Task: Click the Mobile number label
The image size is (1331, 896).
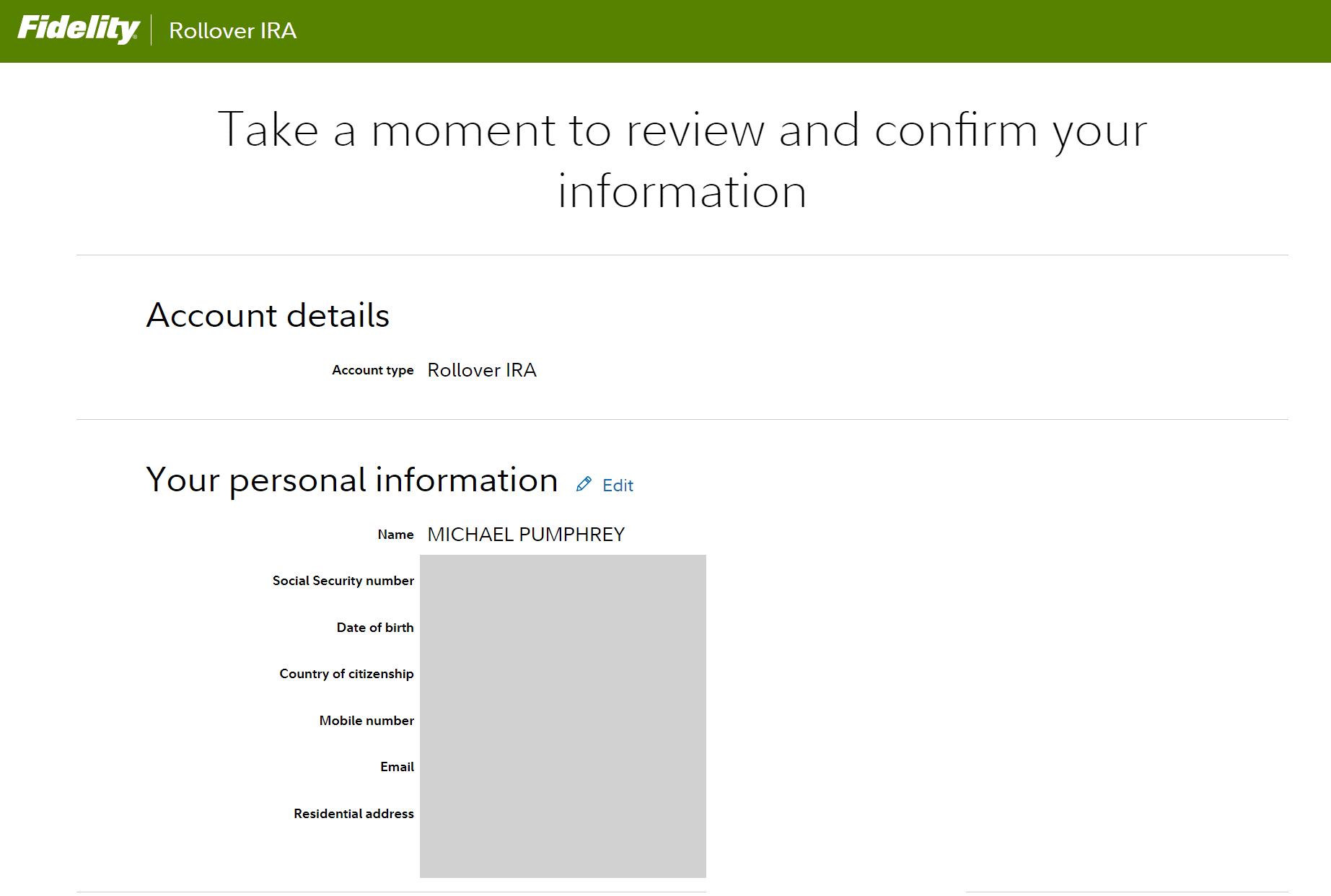Action: [x=366, y=721]
